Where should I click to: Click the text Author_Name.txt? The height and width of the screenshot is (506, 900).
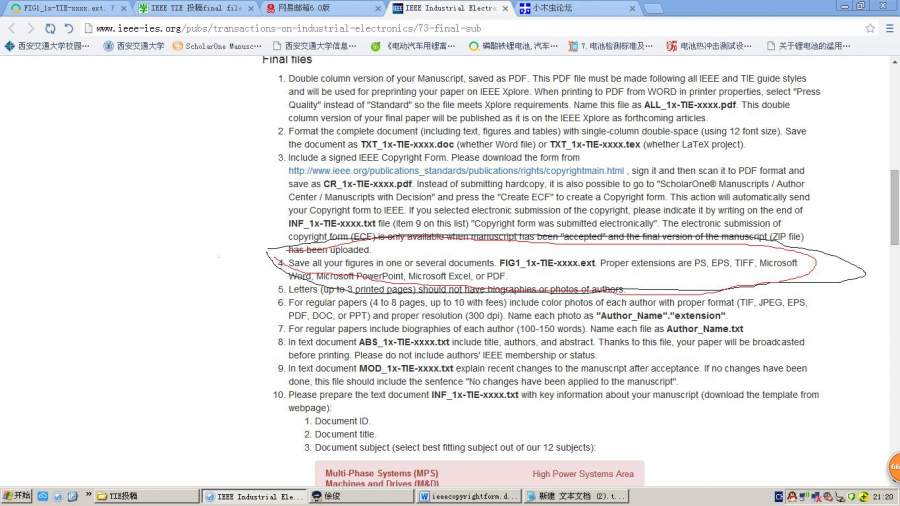(x=705, y=329)
